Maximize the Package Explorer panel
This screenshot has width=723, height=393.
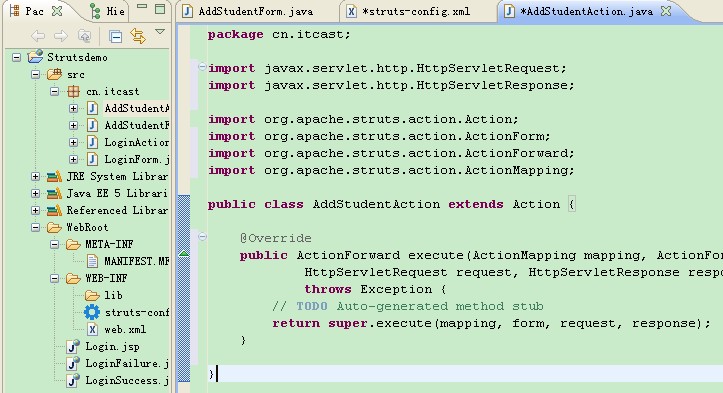[x=160, y=9]
